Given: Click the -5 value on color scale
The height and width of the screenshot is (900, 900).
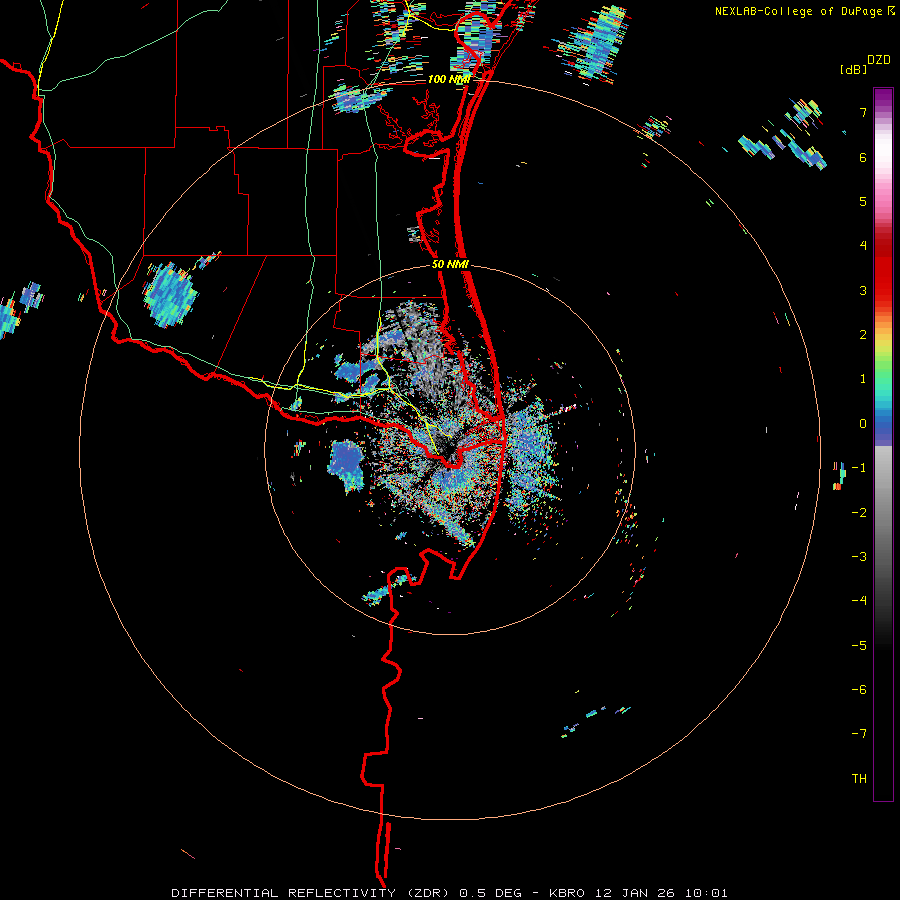Looking at the screenshot, I should click(x=859, y=646).
